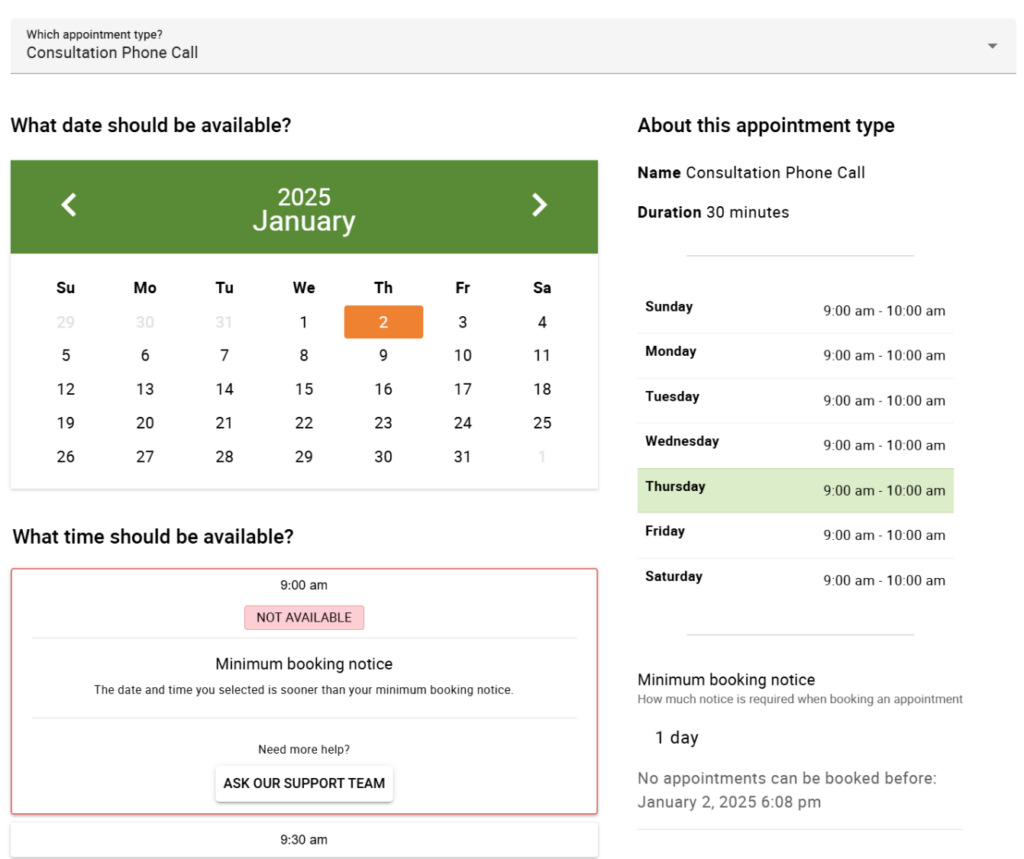Click the Tuesday availability row
The width and height of the screenshot is (1024, 859).
coord(795,400)
